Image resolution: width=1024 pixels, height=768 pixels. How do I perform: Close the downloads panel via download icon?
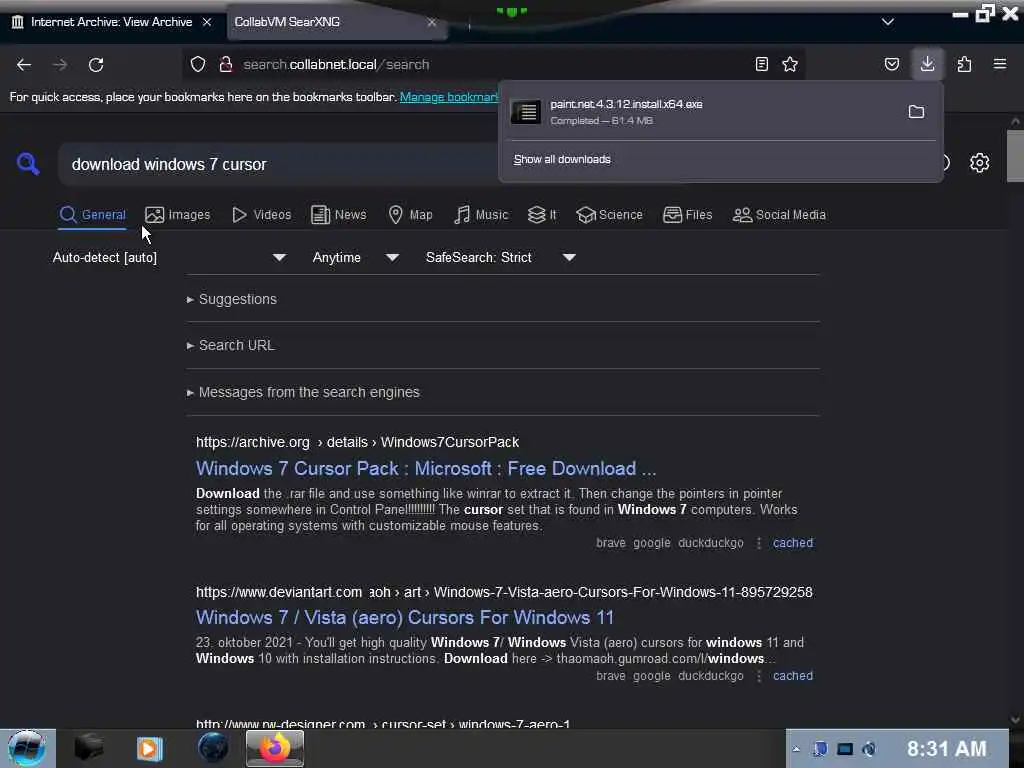pos(927,64)
